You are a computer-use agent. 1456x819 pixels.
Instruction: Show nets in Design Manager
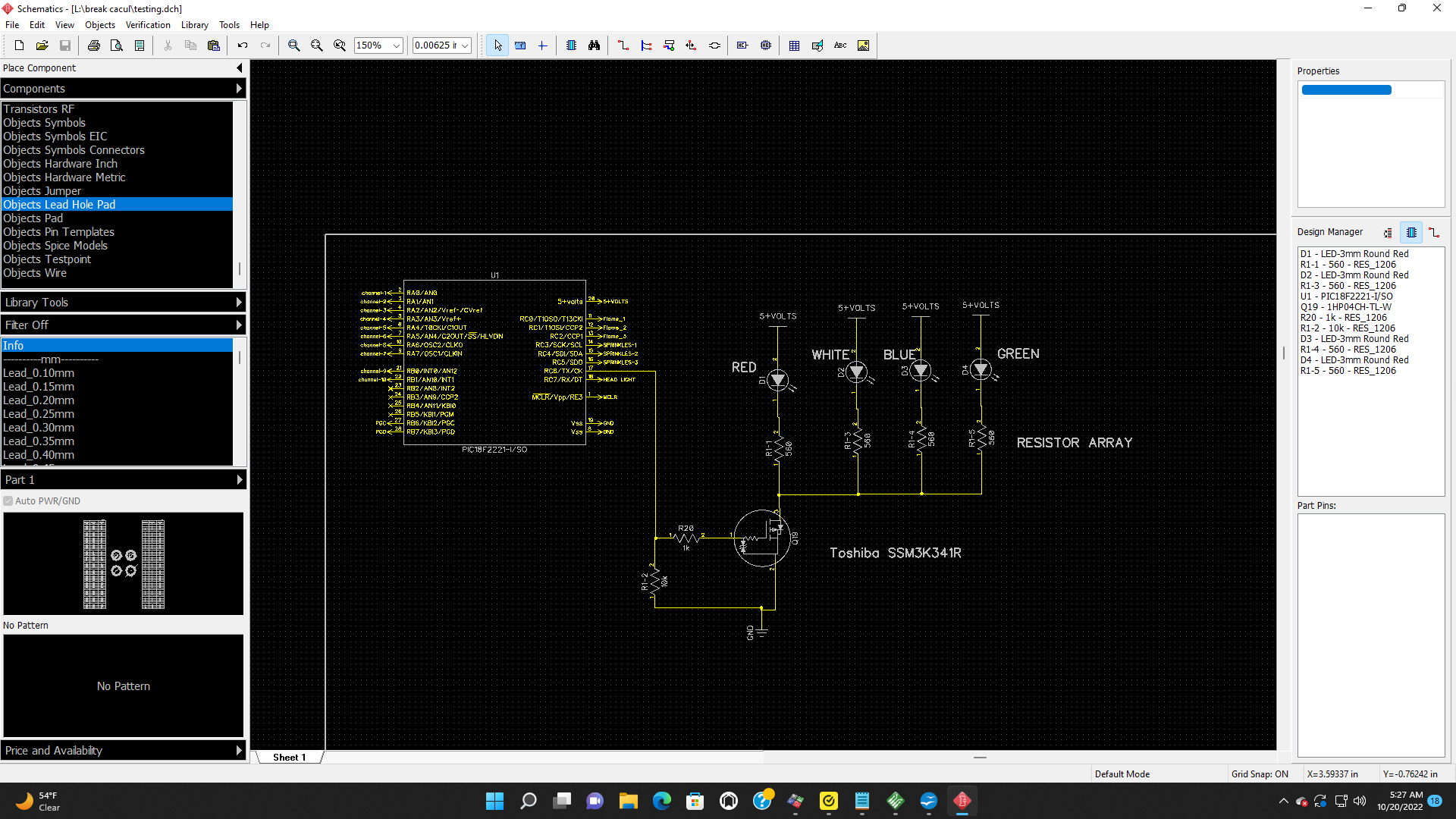1434,233
